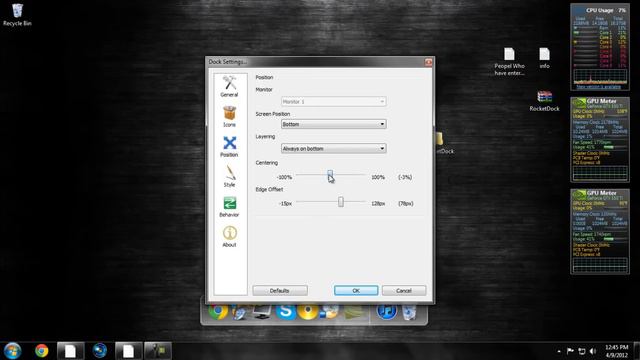Show hidden tray icons arrow
The height and width of the screenshot is (360, 640).
[559, 351]
